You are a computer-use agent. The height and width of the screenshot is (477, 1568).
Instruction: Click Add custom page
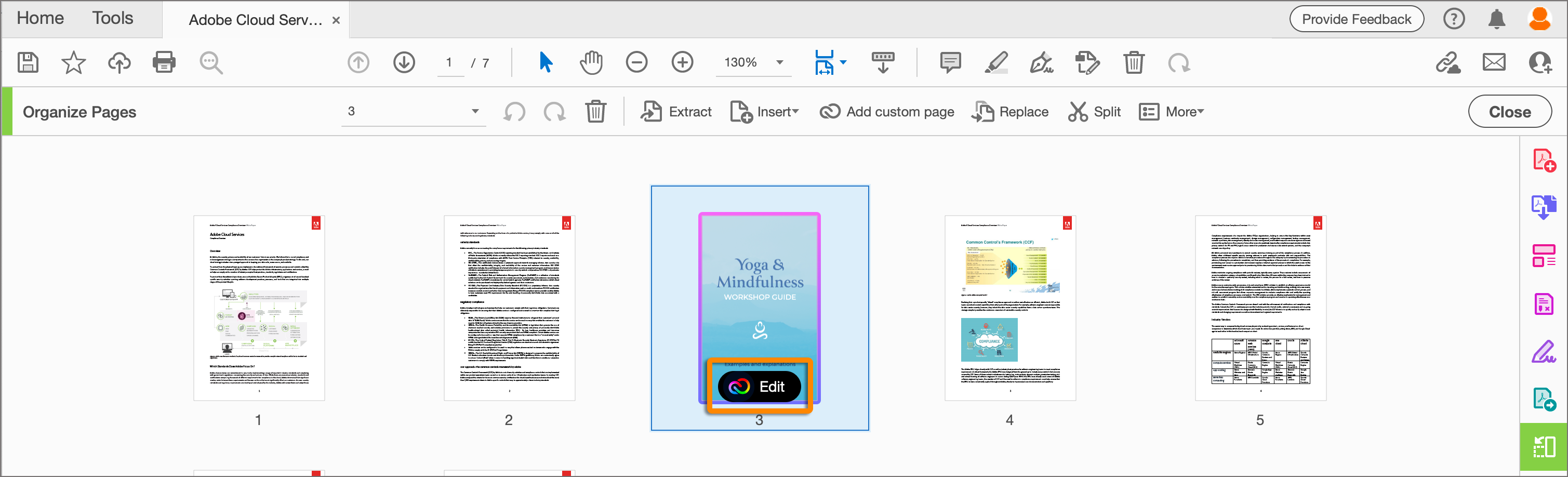coord(887,112)
